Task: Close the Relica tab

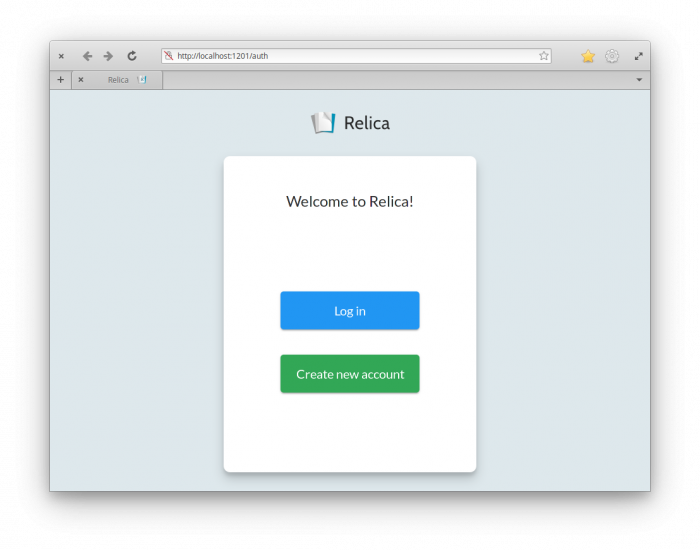Action: click(81, 80)
